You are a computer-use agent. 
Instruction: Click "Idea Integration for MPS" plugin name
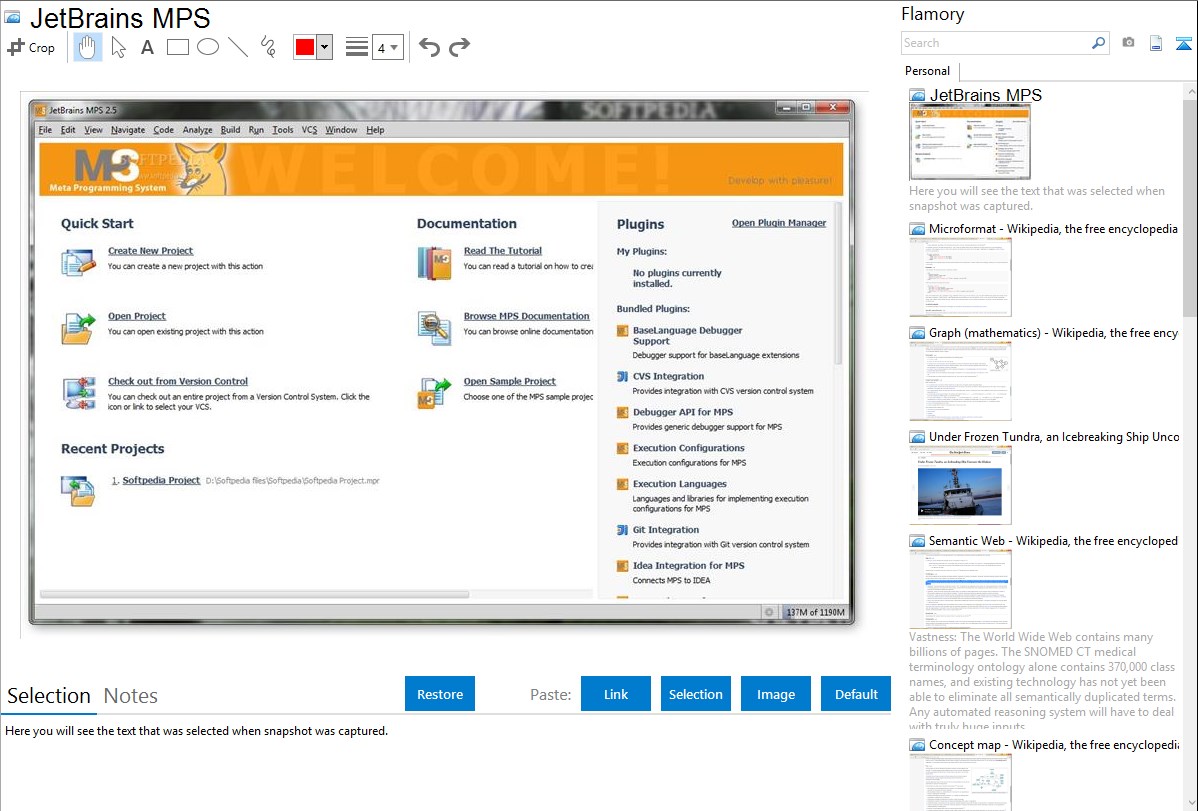[688, 566]
